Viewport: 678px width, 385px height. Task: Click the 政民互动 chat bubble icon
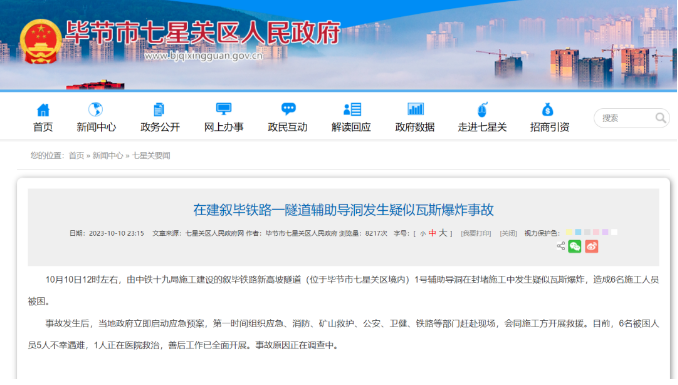pyautogui.click(x=288, y=109)
